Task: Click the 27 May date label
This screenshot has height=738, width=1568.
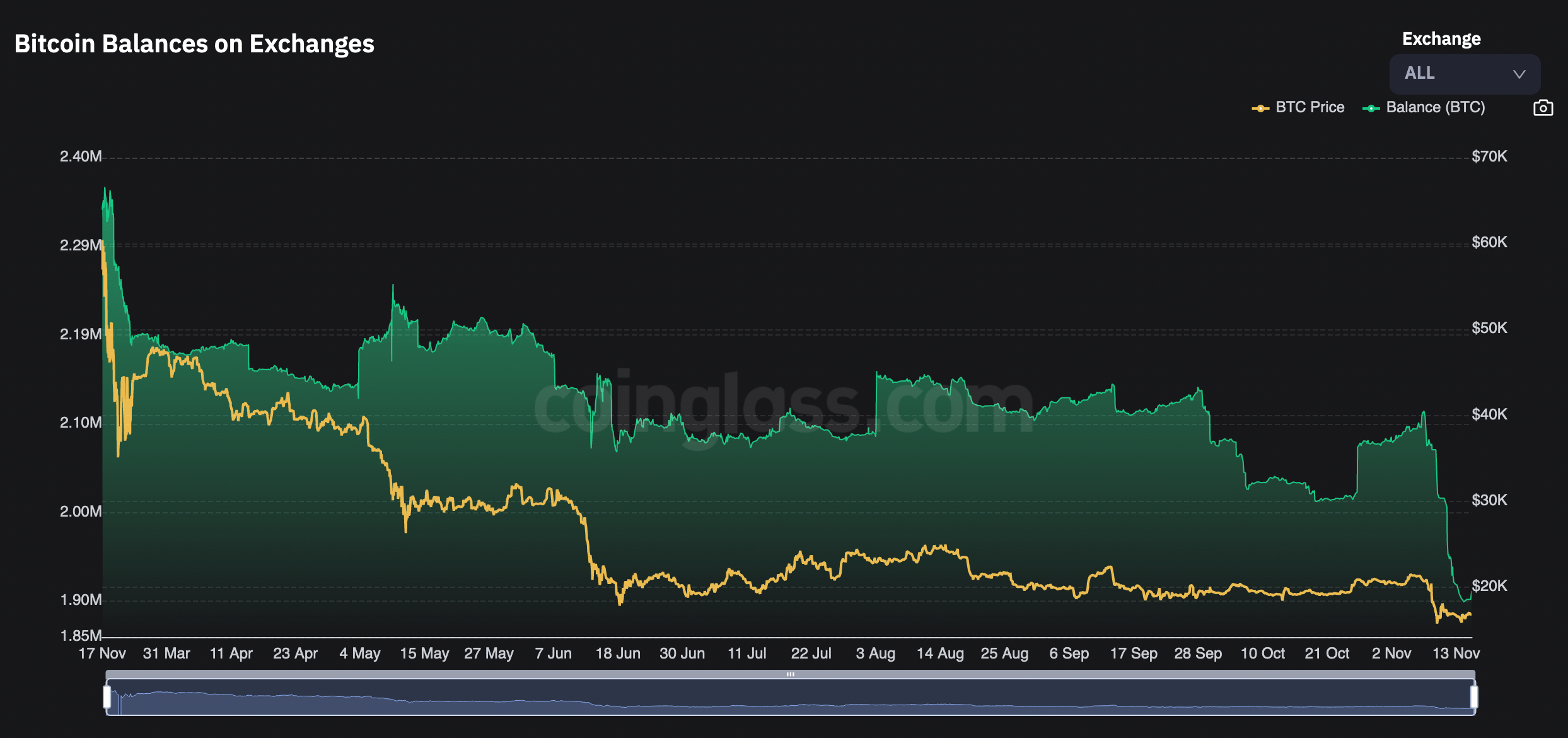Action: pyautogui.click(x=489, y=653)
